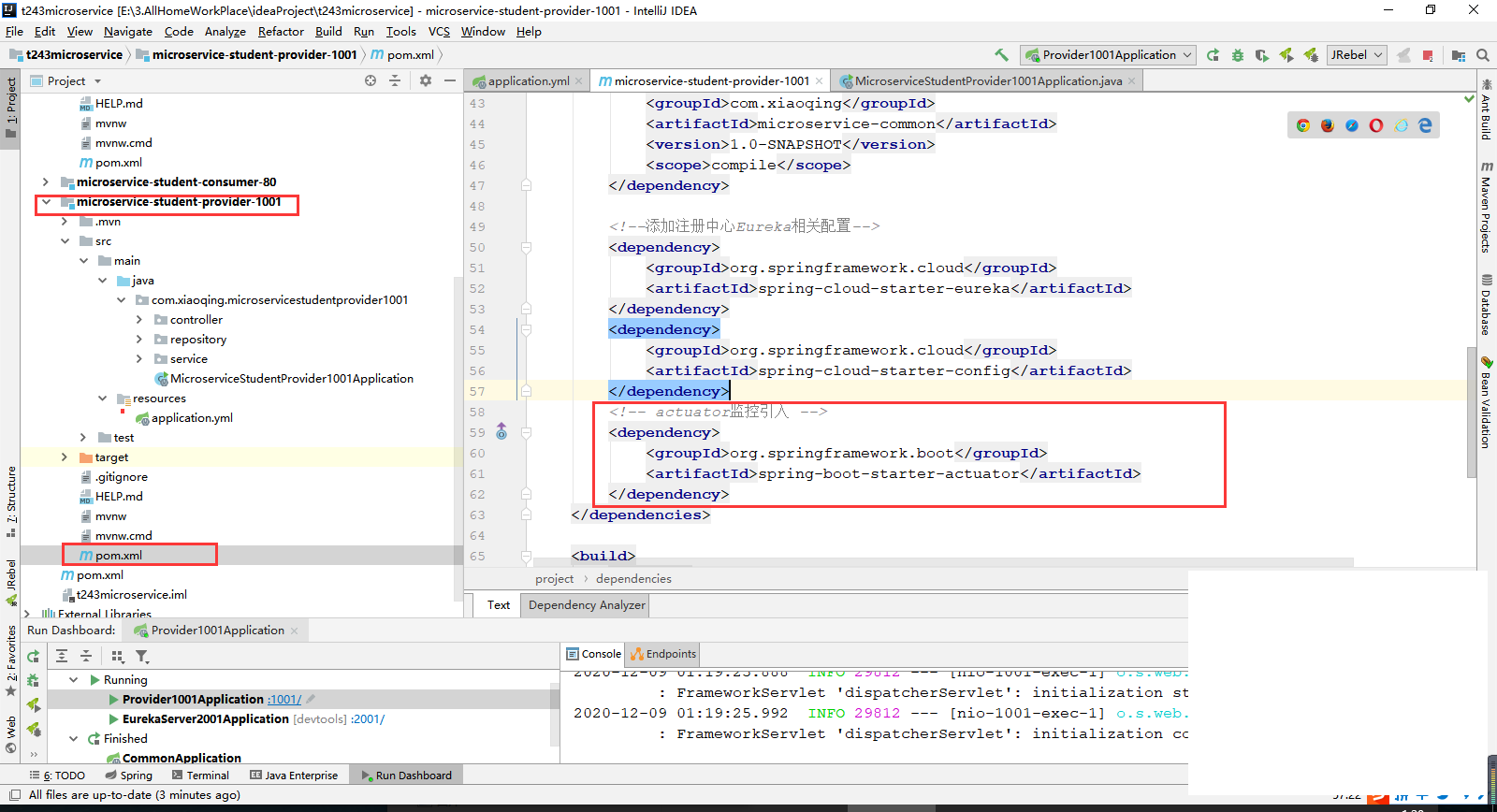This screenshot has width=1497, height=812.
Task: Expand the controller package
Action: pyautogui.click(x=139, y=320)
